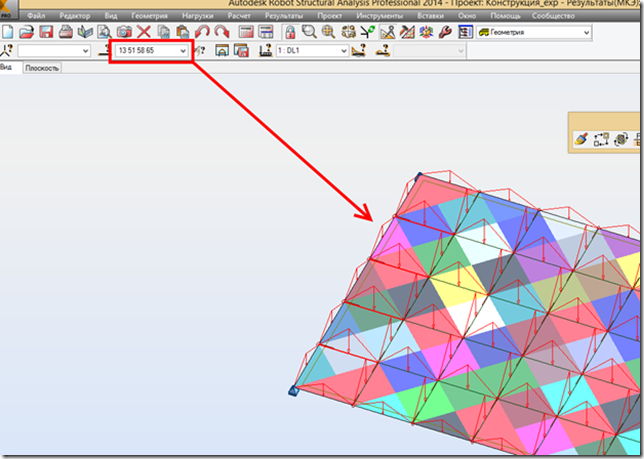Click the paintbrush icon in floating panel
Viewport: 644px width, 459px height.
click(581, 139)
